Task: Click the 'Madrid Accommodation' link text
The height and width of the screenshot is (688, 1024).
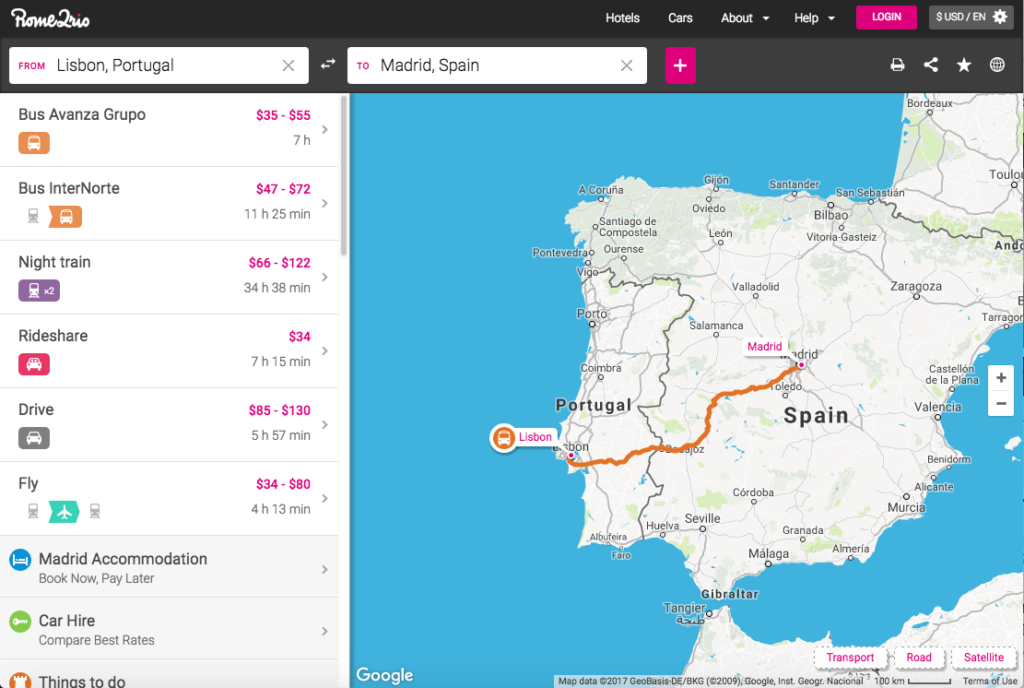Action: point(123,559)
